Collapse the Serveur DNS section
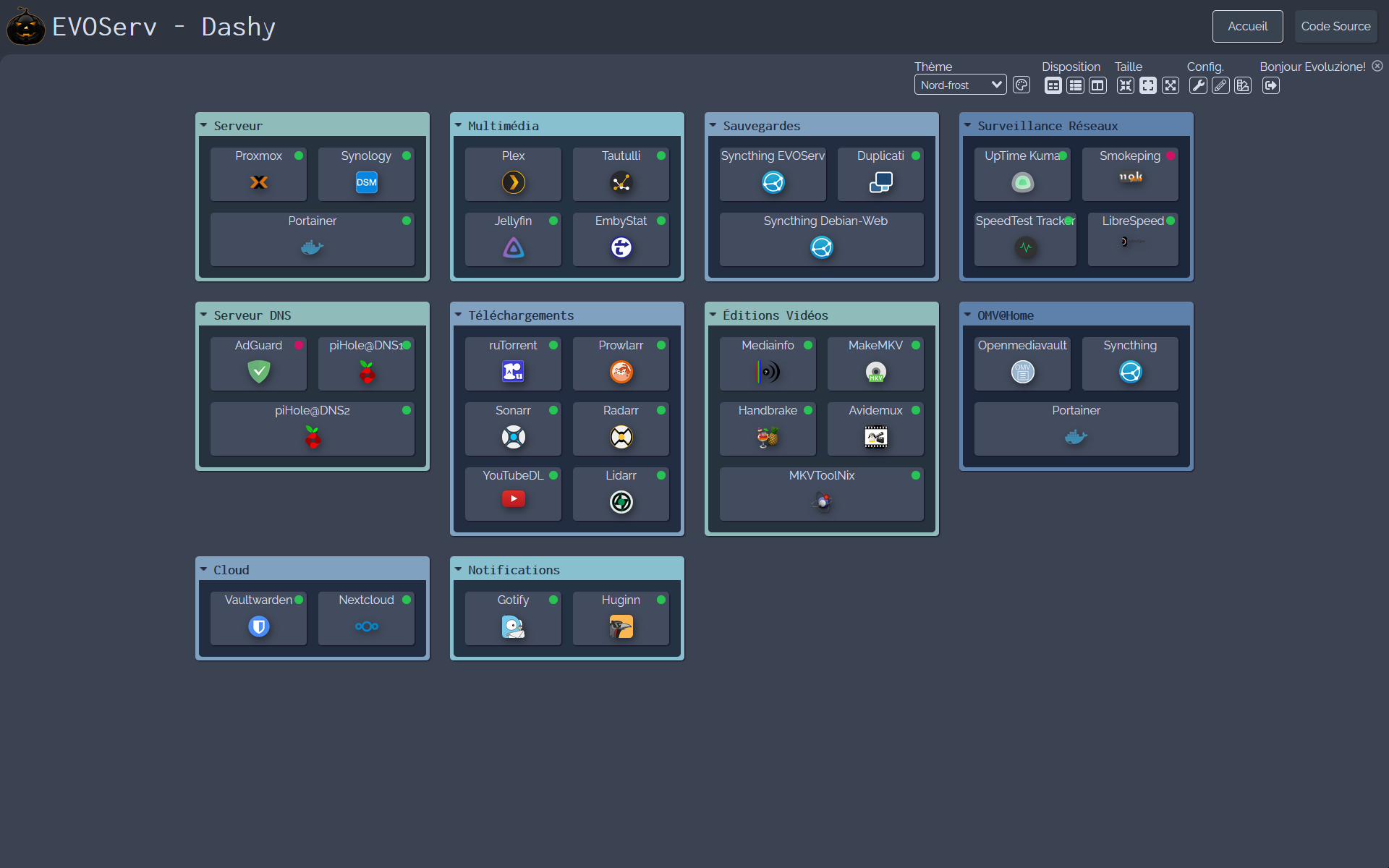Image resolution: width=1389 pixels, height=868 pixels. (205, 315)
